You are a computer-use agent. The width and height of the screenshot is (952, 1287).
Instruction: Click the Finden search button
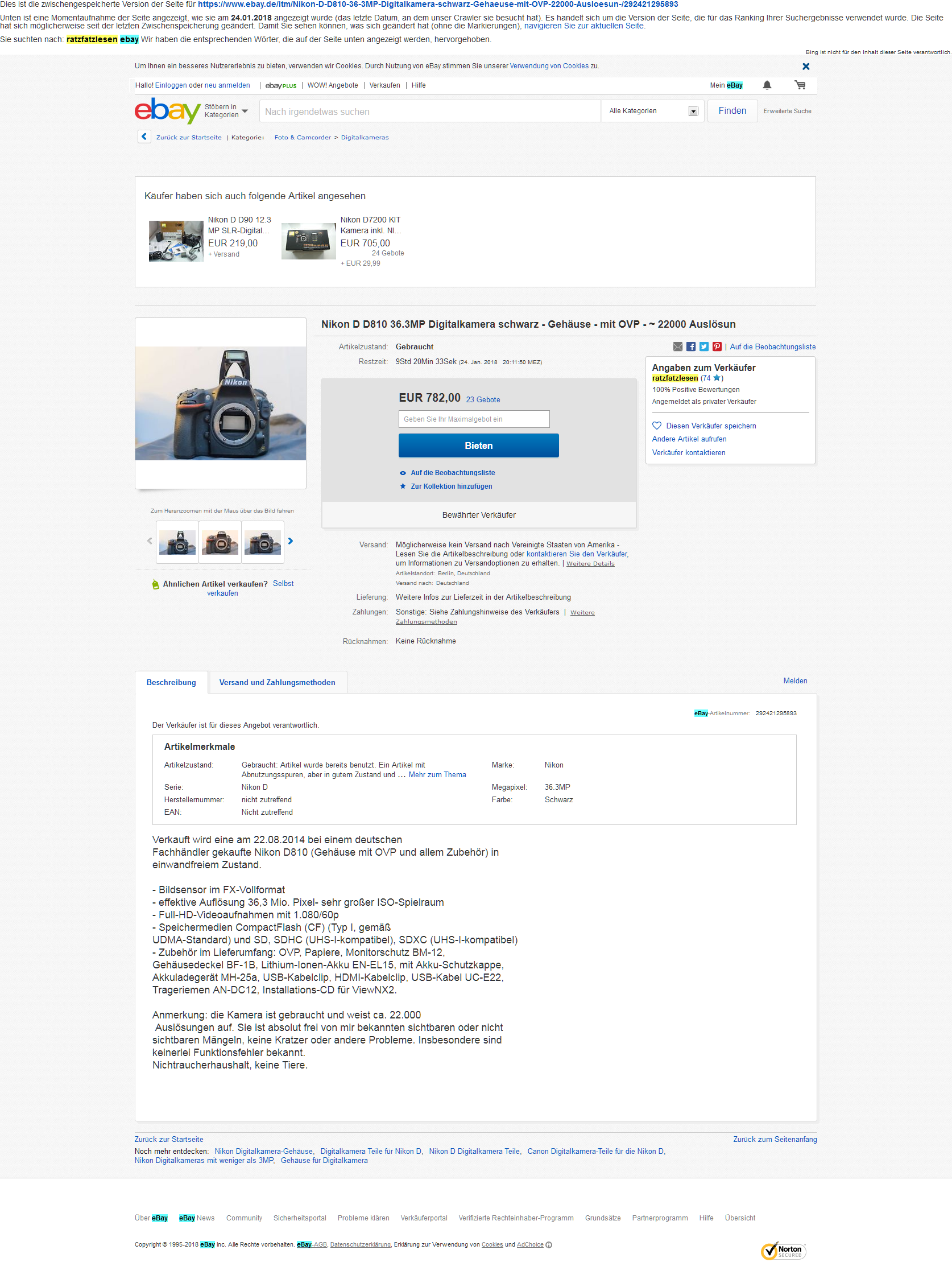tap(732, 111)
